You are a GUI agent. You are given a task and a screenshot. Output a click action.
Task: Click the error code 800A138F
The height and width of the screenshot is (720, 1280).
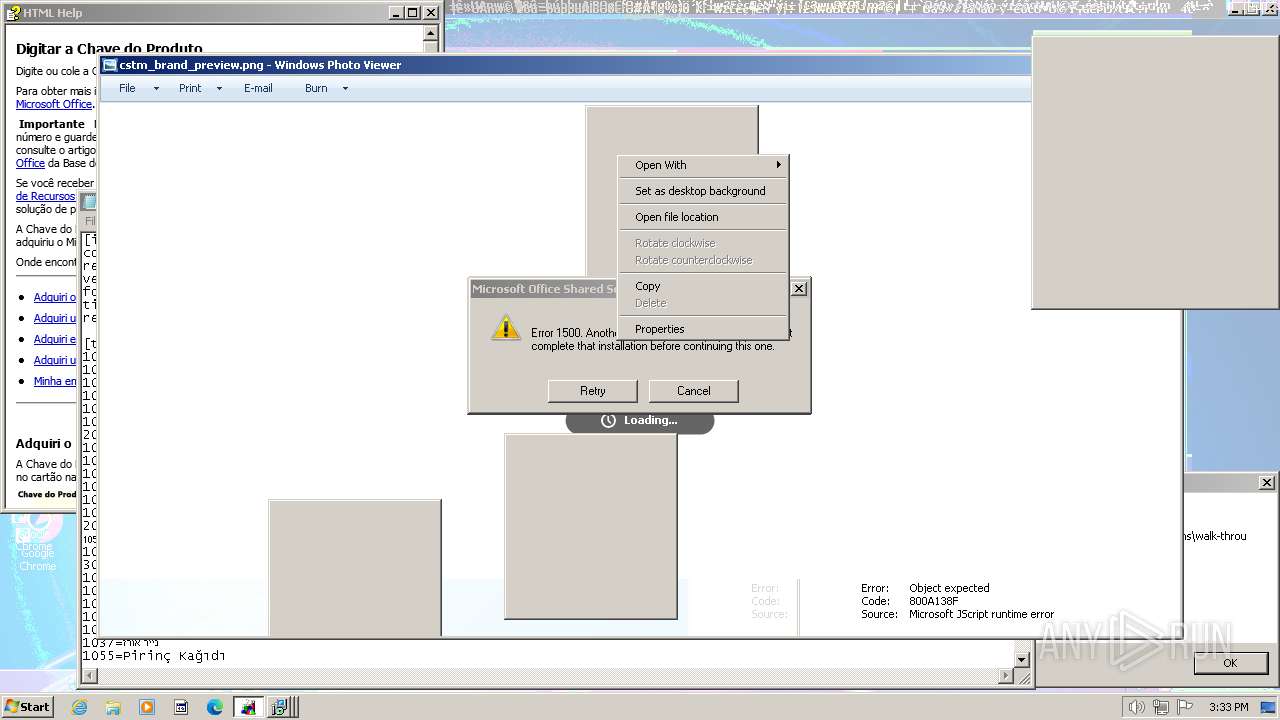934,601
